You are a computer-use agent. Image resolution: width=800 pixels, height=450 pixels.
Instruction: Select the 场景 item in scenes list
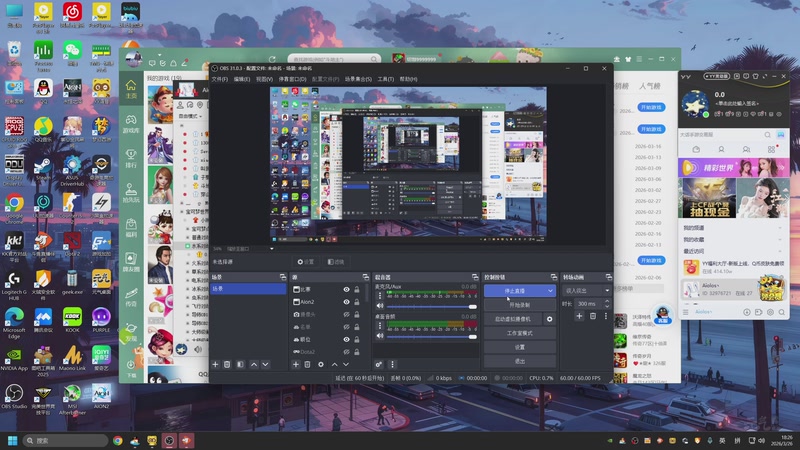coord(248,289)
